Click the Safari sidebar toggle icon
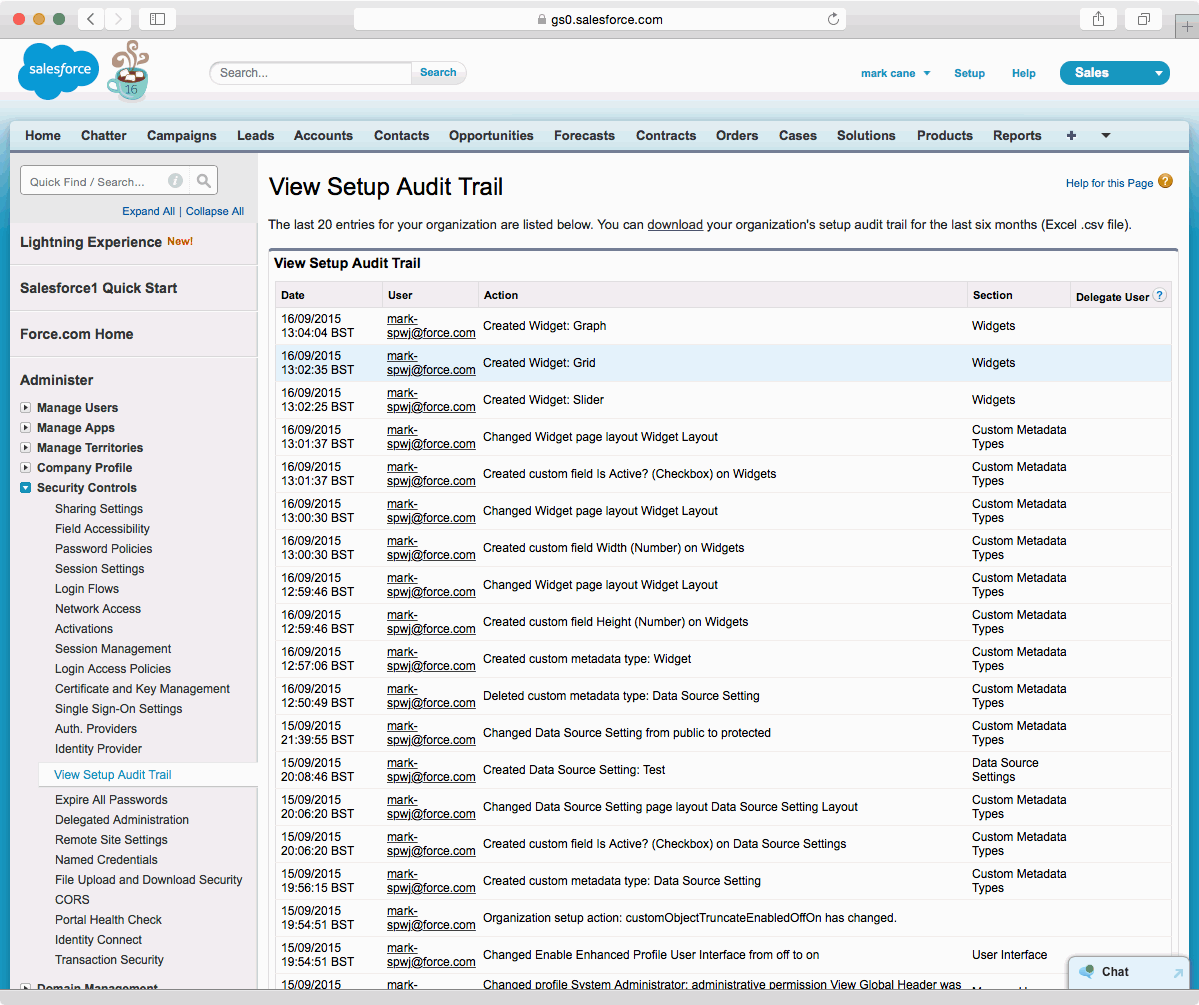This screenshot has width=1199, height=1005. pos(156,18)
